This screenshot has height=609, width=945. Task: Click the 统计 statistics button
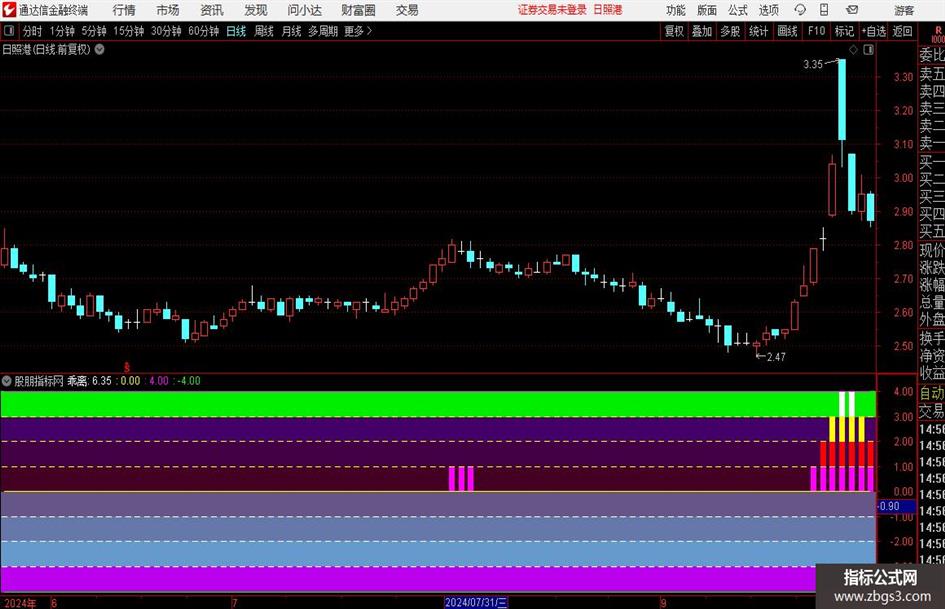758,31
